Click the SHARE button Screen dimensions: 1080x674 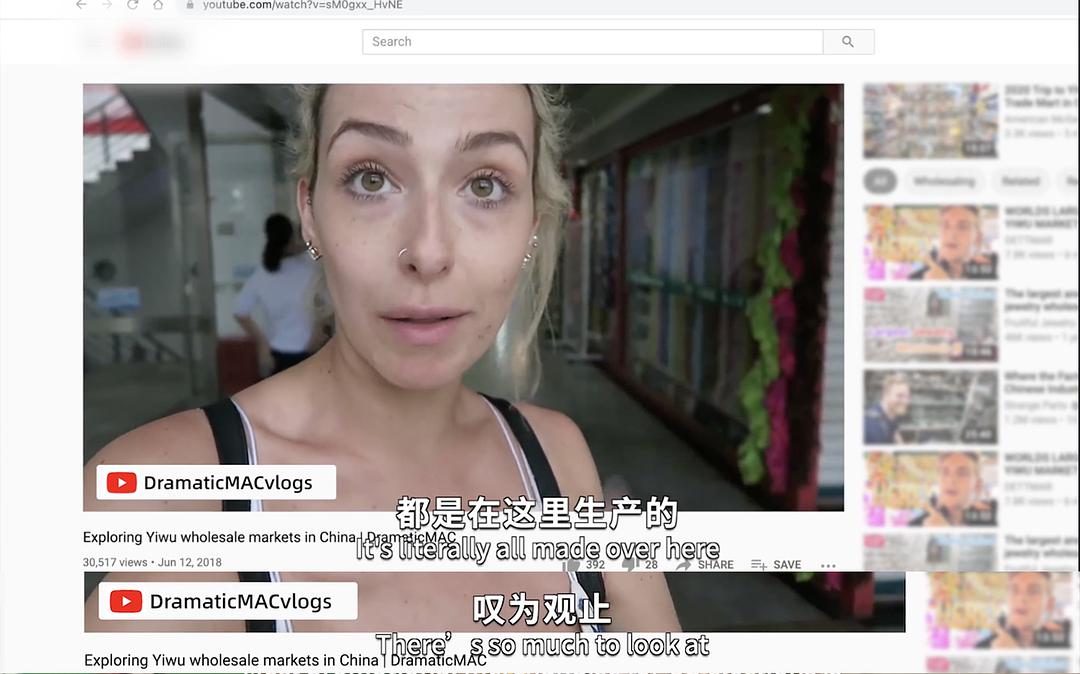pyautogui.click(x=705, y=564)
